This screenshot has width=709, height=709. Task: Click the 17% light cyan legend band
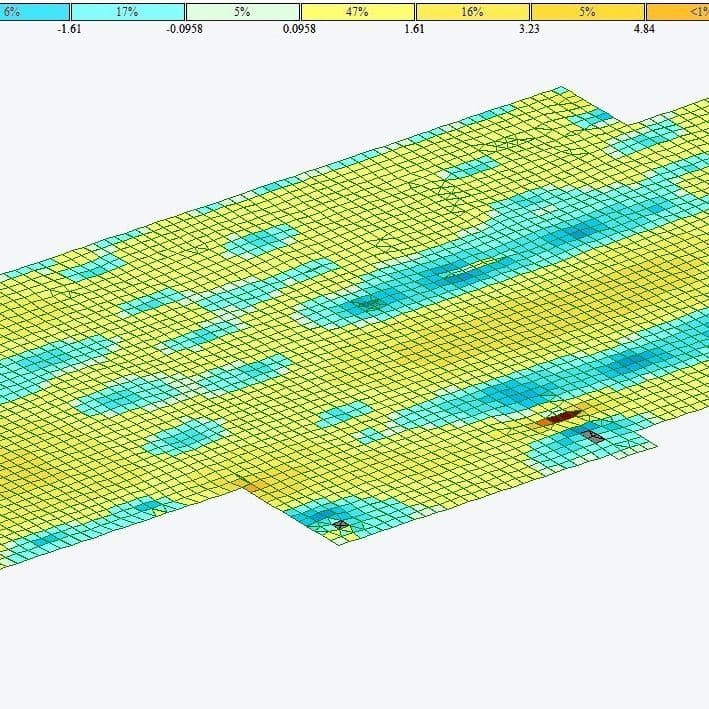128,12
